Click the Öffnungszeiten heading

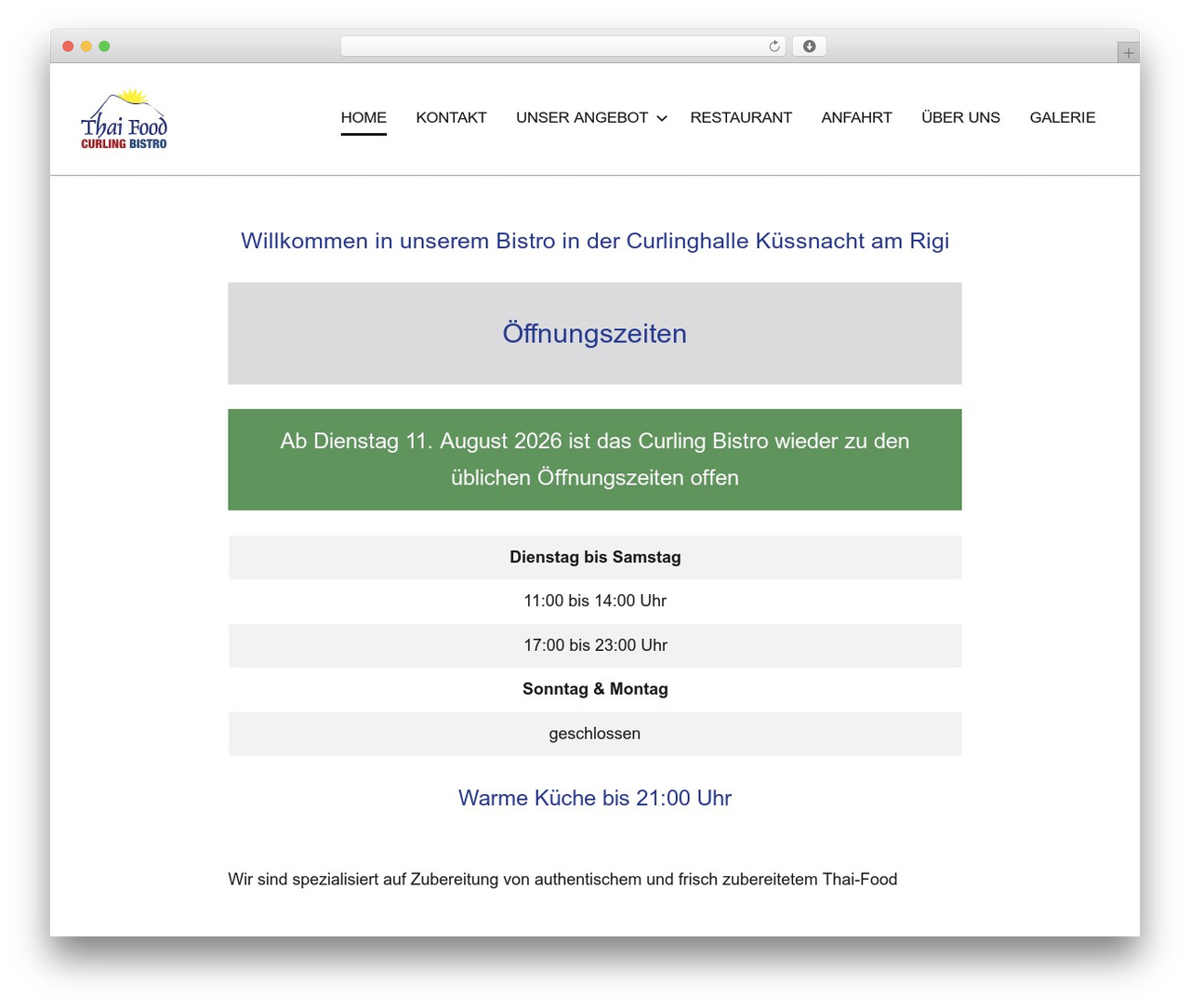coord(595,333)
